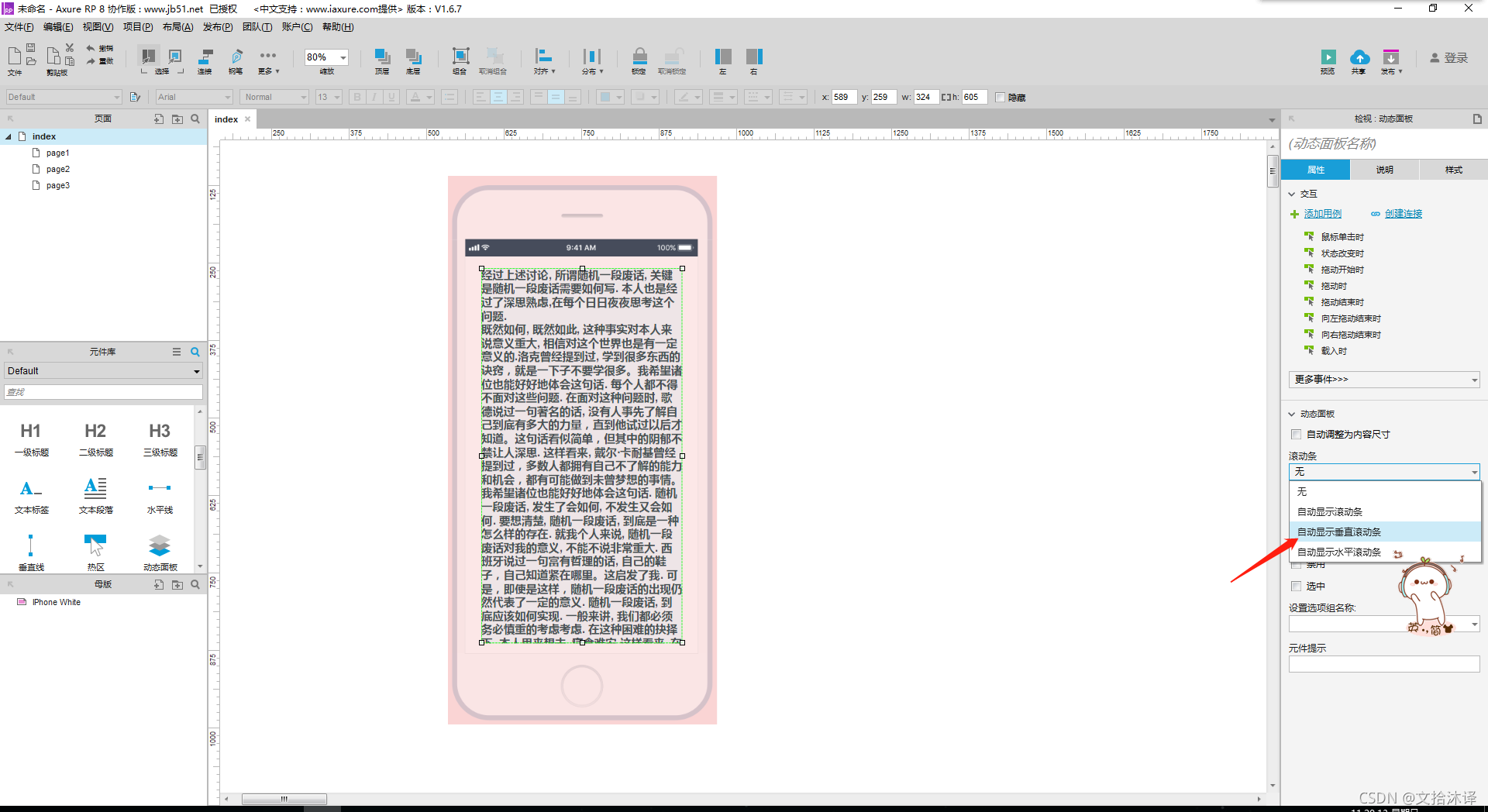Open the line color picker

(688, 97)
